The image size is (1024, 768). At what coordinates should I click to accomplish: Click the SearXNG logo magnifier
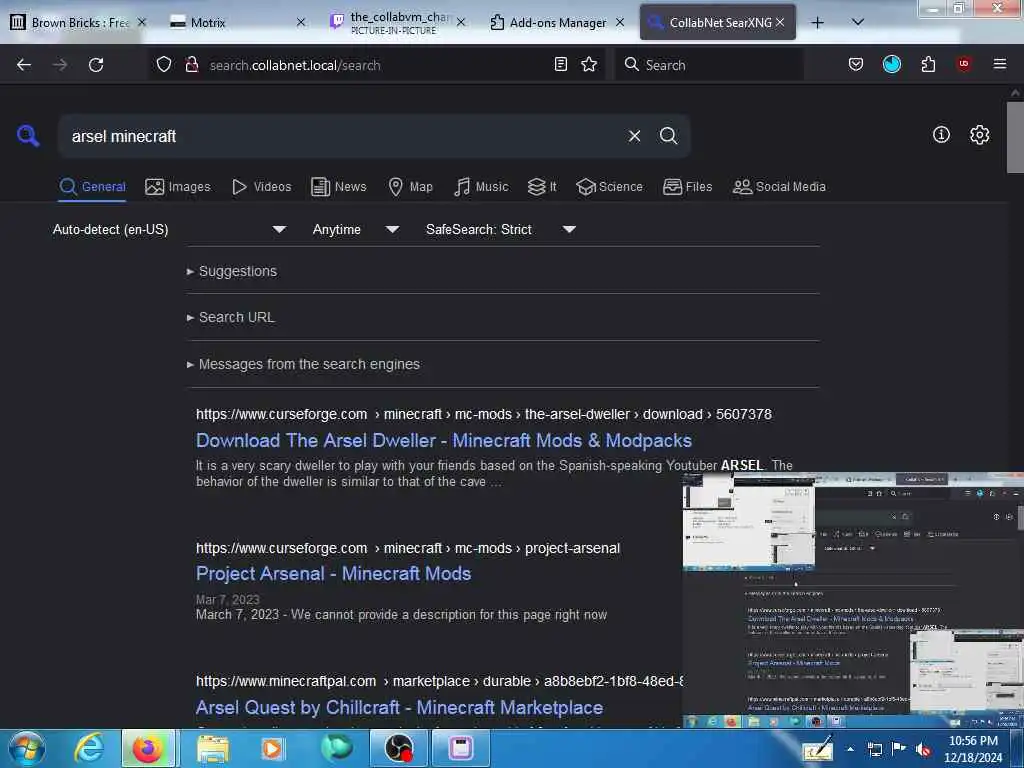[x=27, y=135]
